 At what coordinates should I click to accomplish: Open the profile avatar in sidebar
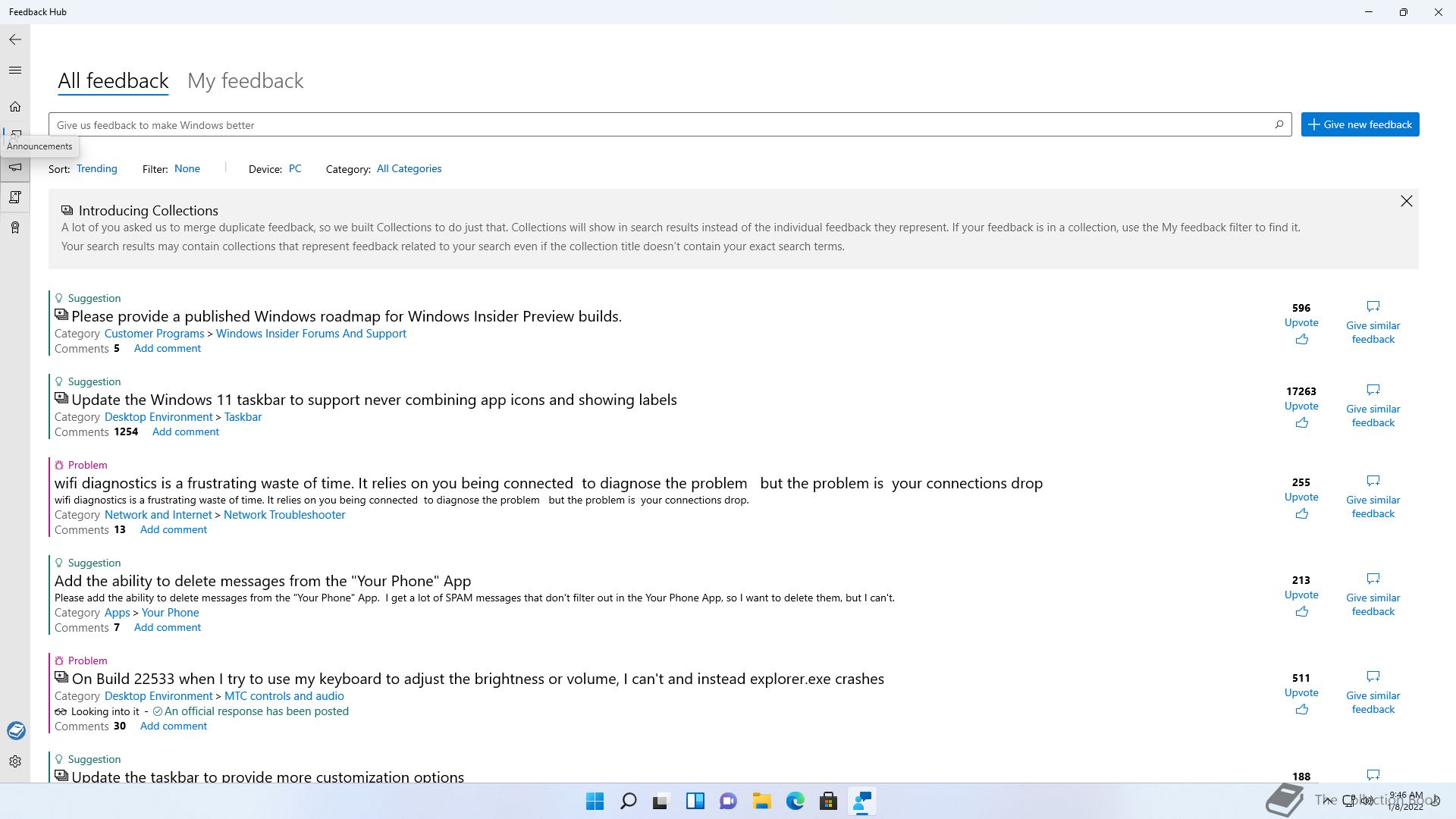click(x=16, y=731)
